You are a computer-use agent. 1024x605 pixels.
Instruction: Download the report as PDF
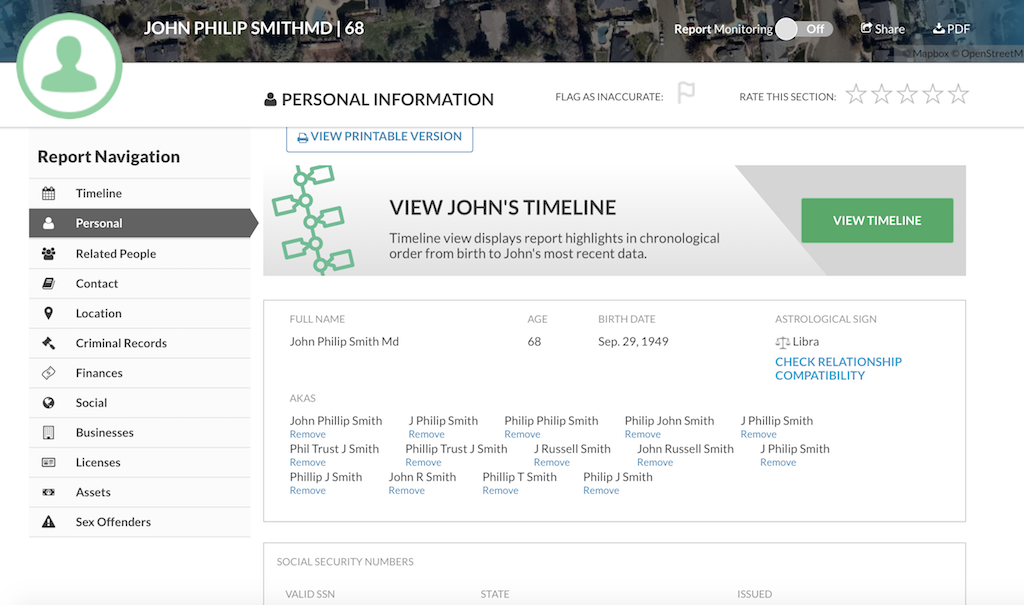951,29
